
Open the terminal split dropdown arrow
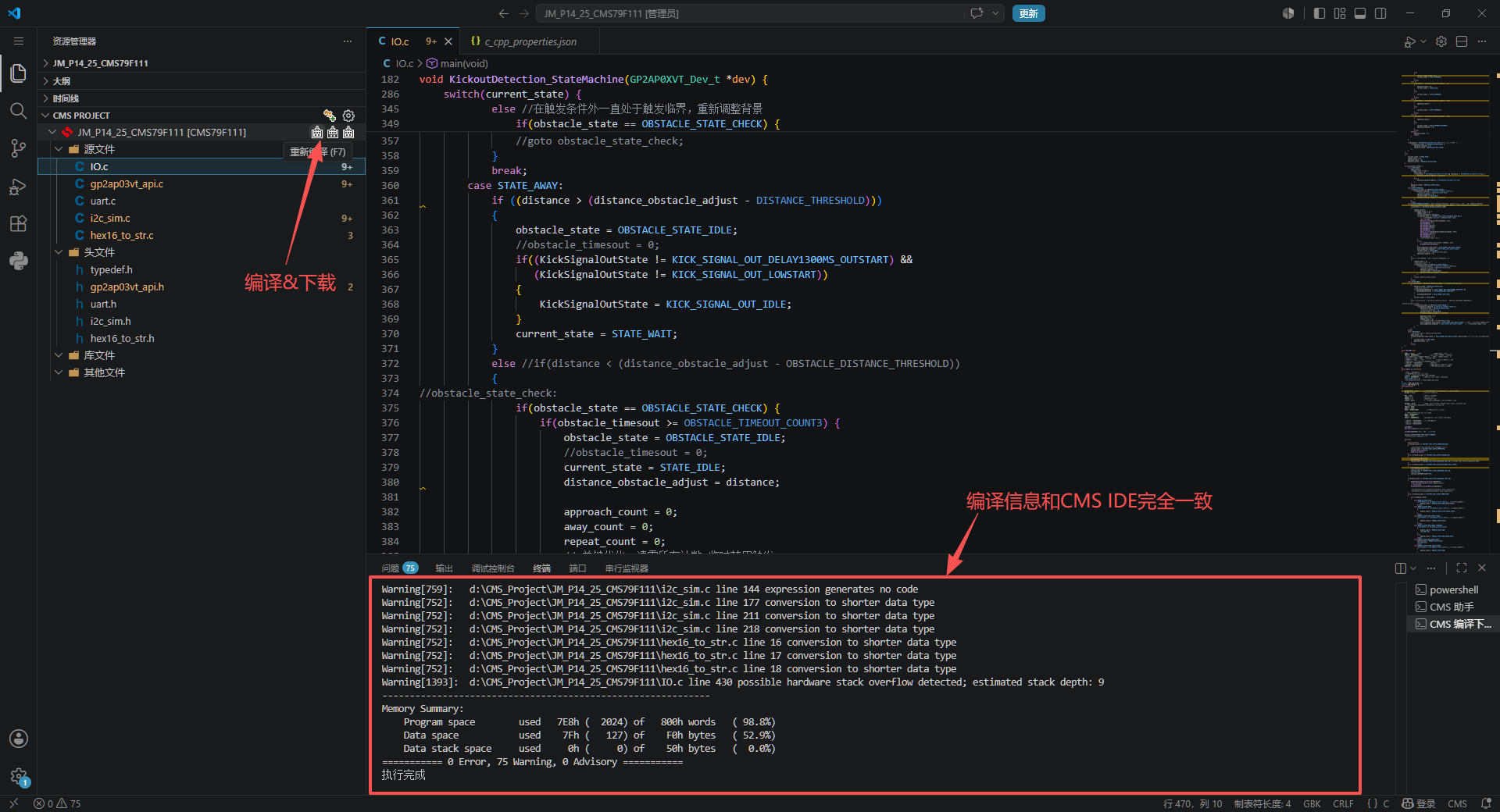pyautogui.click(x=1413, y=568)
